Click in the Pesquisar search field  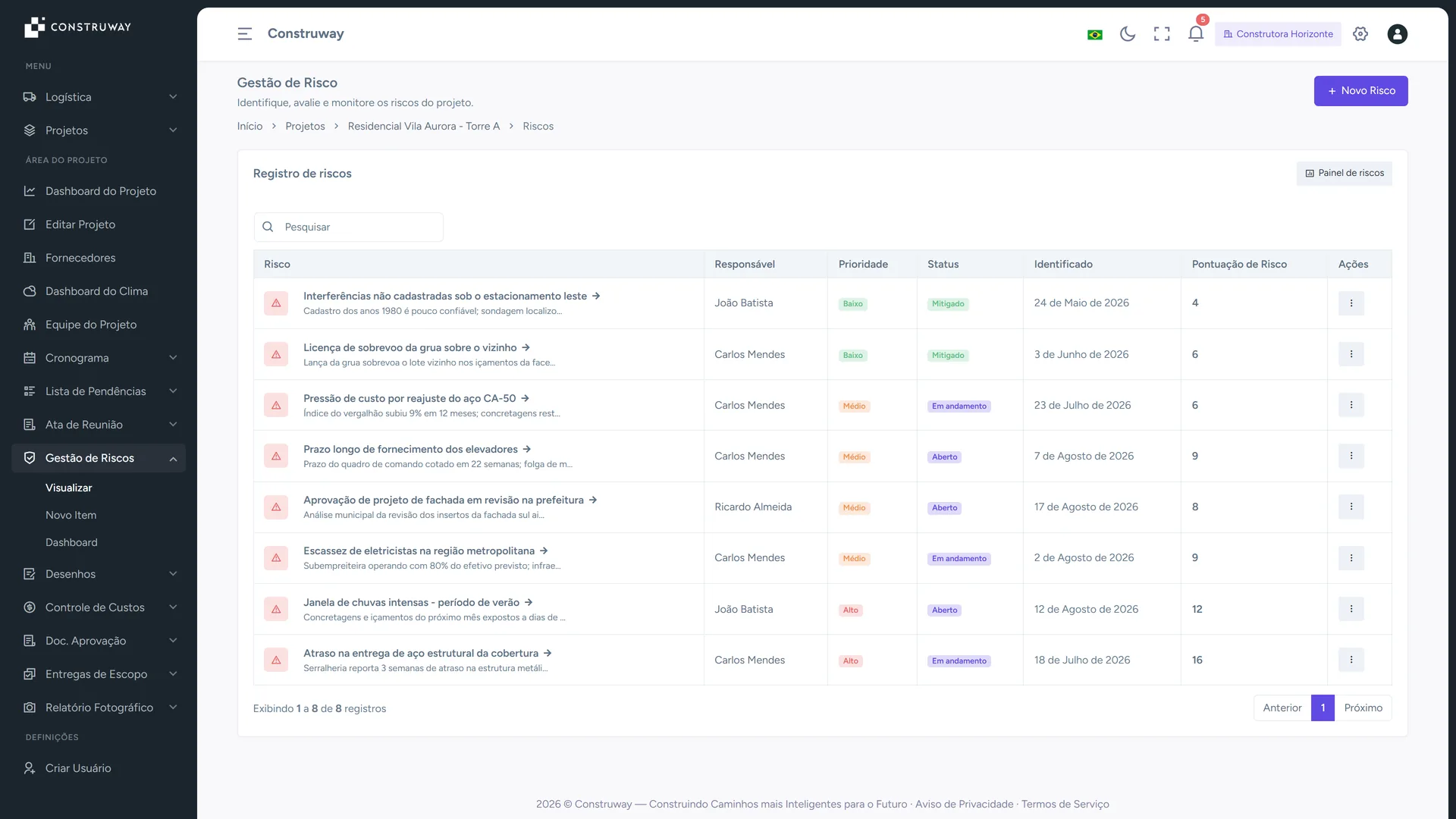click(x=349, y=227)
